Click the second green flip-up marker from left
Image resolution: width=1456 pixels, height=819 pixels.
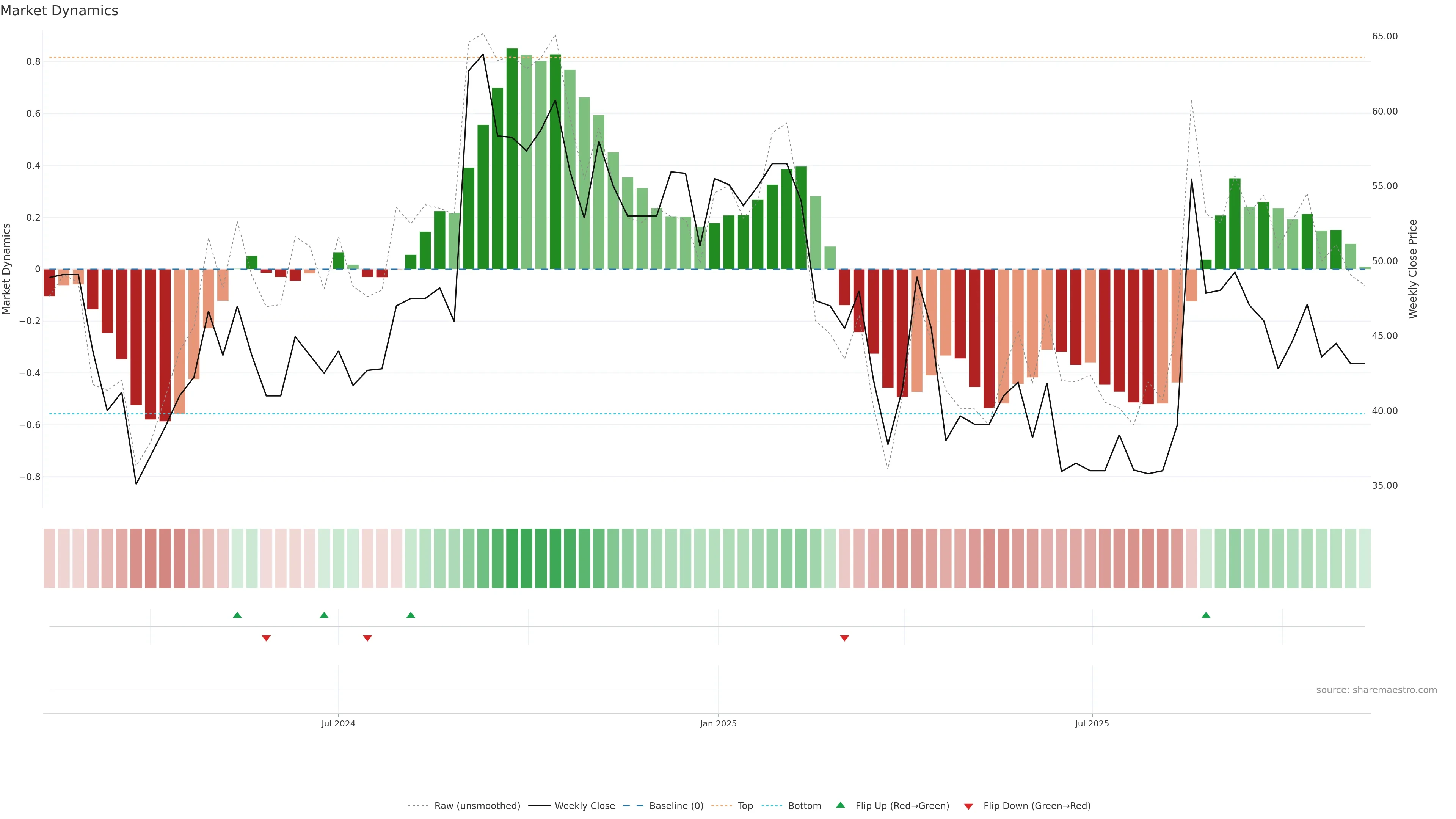[324, 615]
